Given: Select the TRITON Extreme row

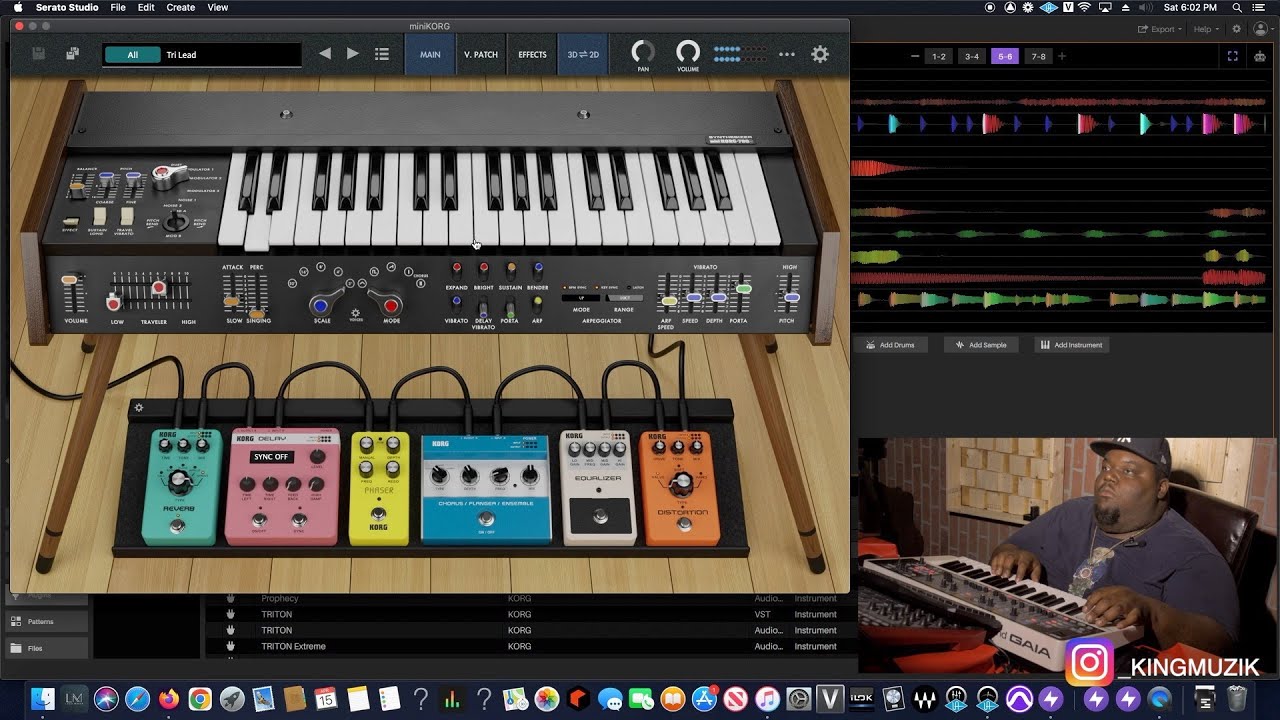Looking at the screenshot, I should click(530, 646).
